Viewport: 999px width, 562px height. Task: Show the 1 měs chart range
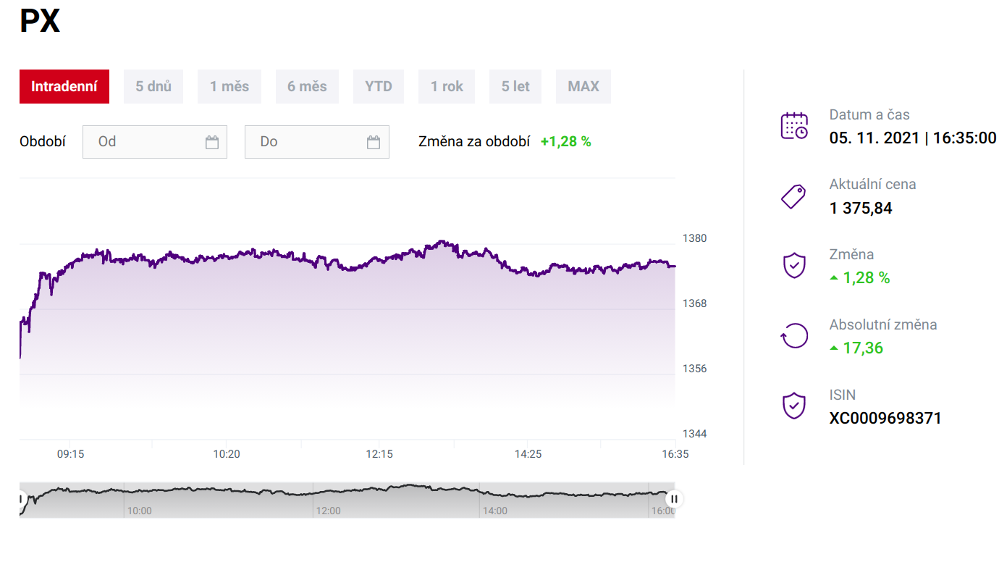pyautogui.click(x=229, y=86)
